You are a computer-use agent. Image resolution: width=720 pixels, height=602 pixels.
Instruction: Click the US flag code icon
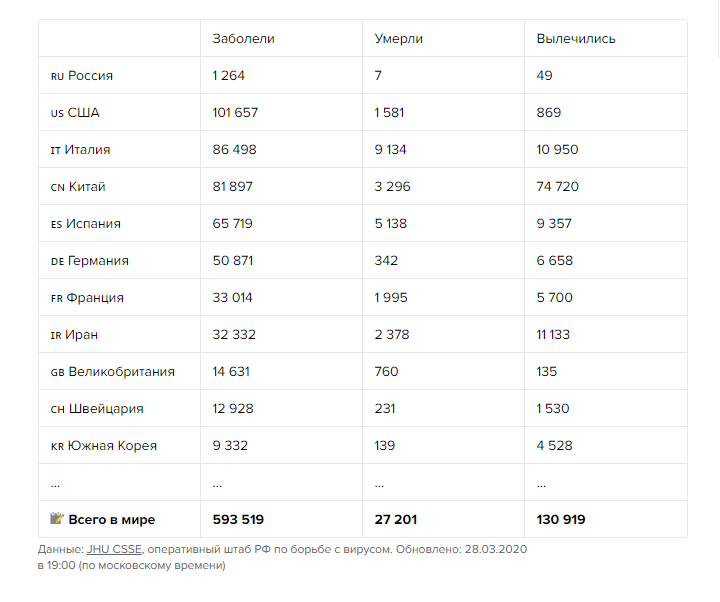[x=57, y=113]
